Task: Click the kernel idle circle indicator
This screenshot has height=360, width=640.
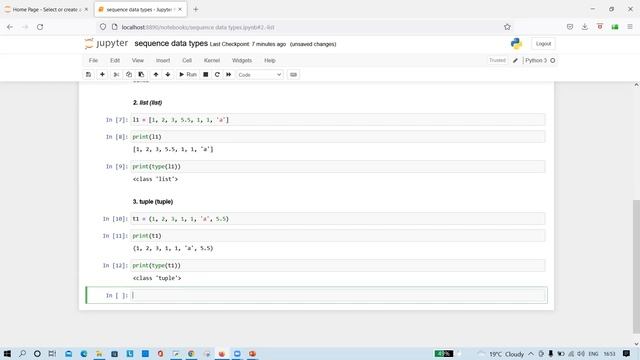Action: [553, 60]
